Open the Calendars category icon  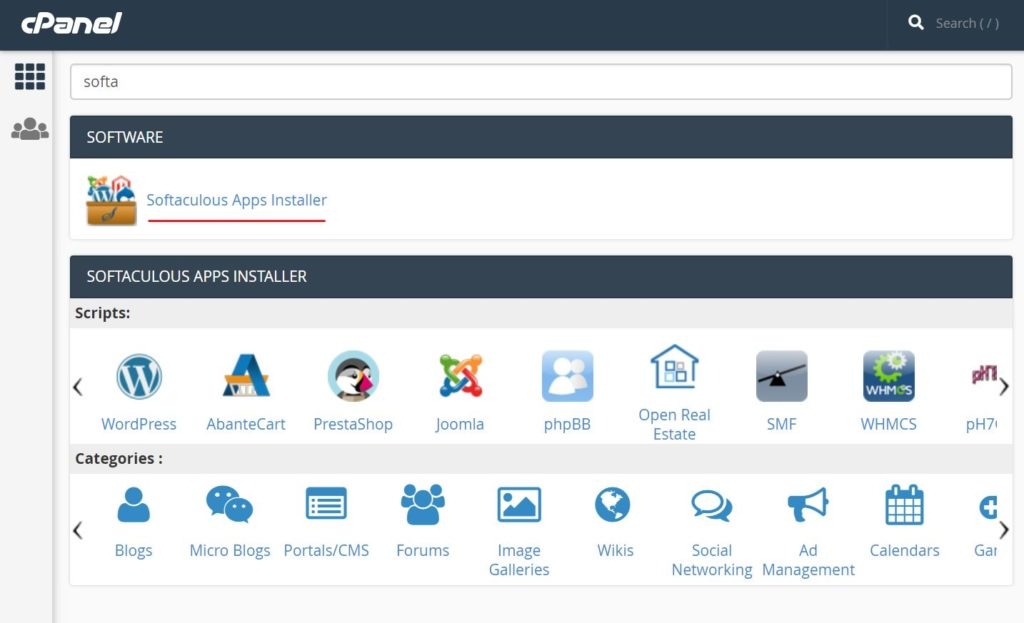click(x=904, y=505)
